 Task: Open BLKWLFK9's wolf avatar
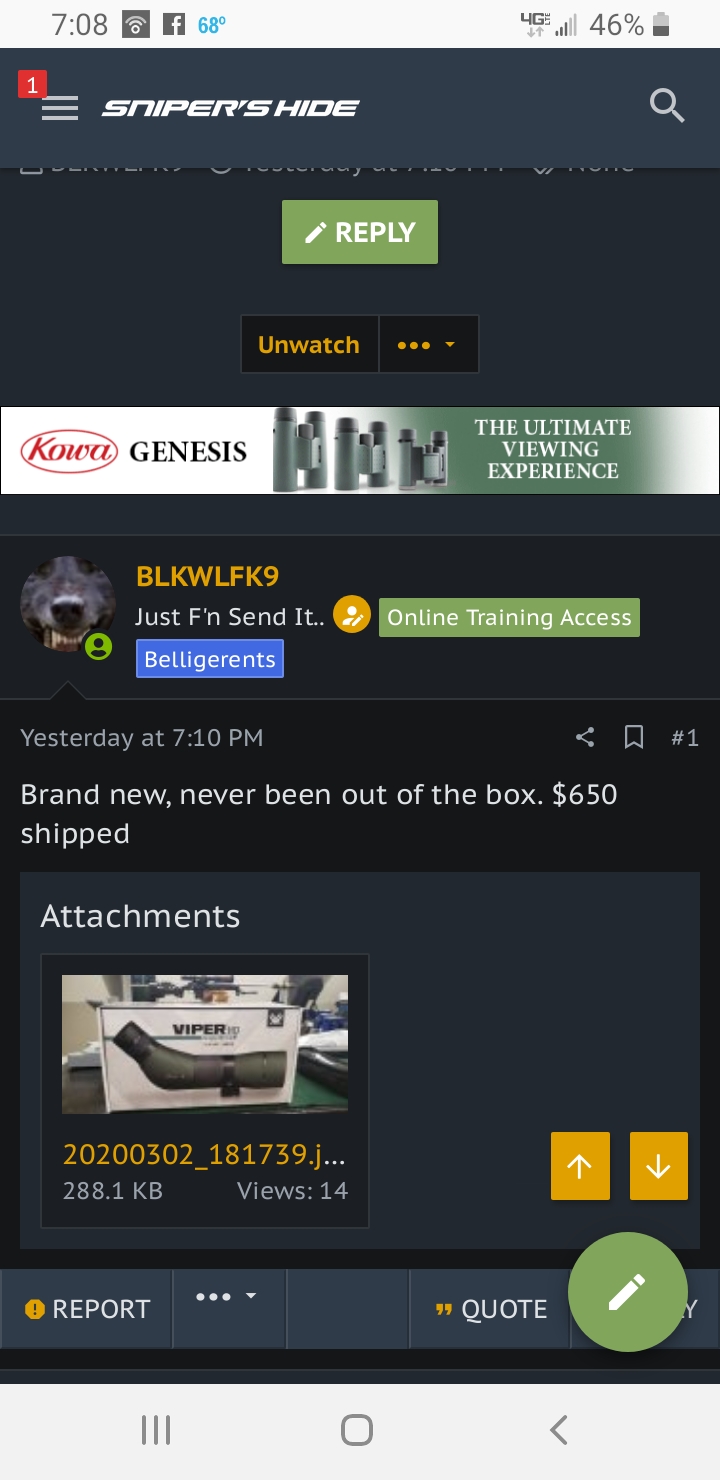pyautogui.click(x=68, y=605)
